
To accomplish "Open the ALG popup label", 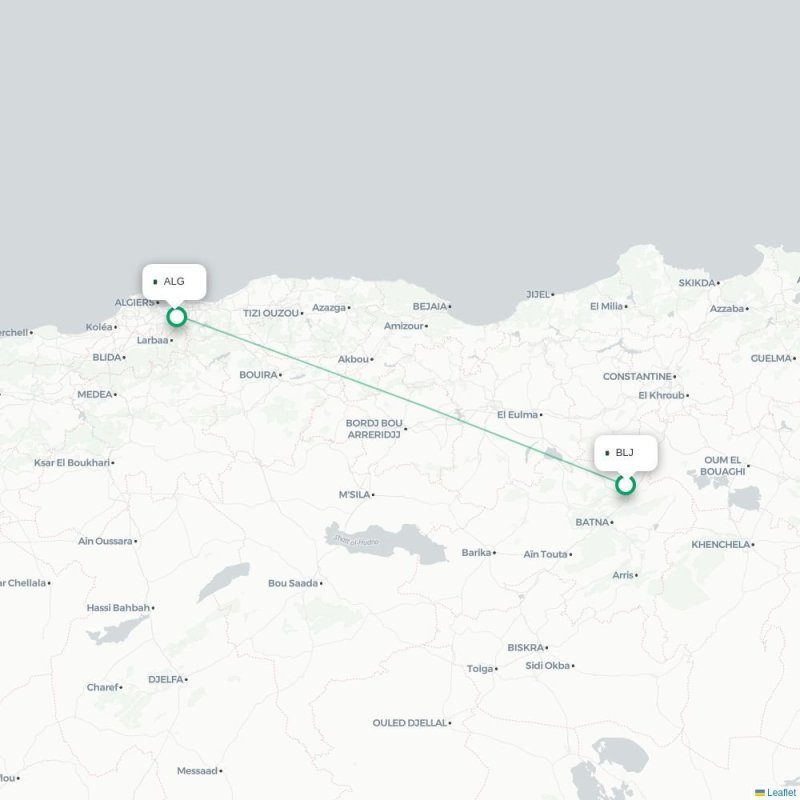I will 174,282.
